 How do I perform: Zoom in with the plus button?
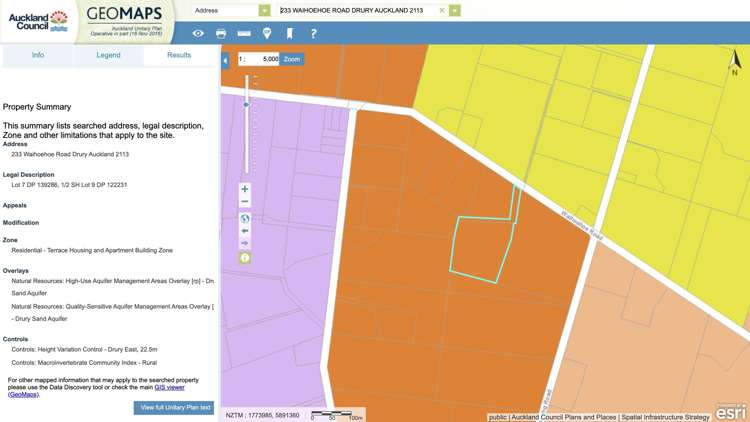coord(244,189)
